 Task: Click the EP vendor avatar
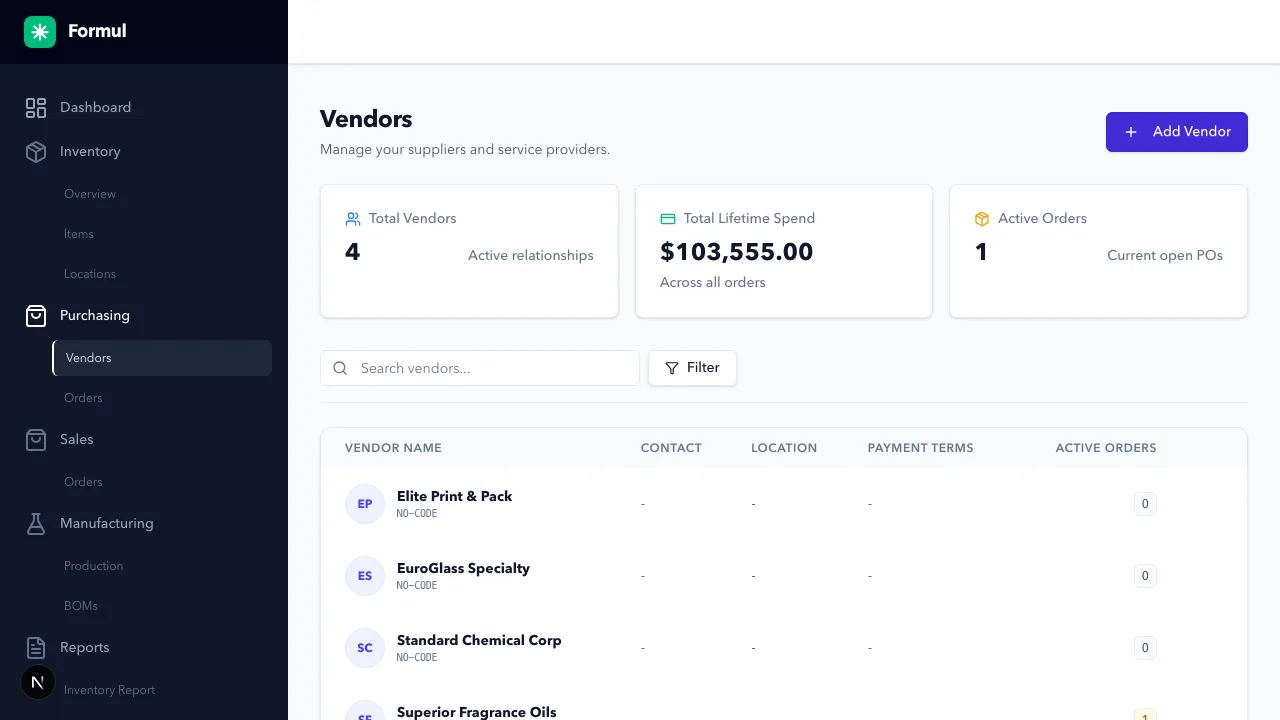pos(365,504)
